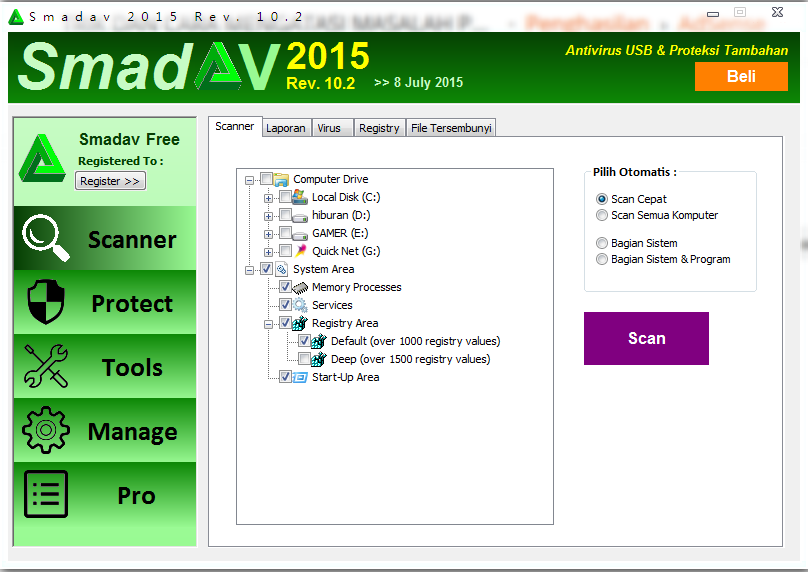
Task: Click the Deep registry values icon
Action: [x=319, y=359]
